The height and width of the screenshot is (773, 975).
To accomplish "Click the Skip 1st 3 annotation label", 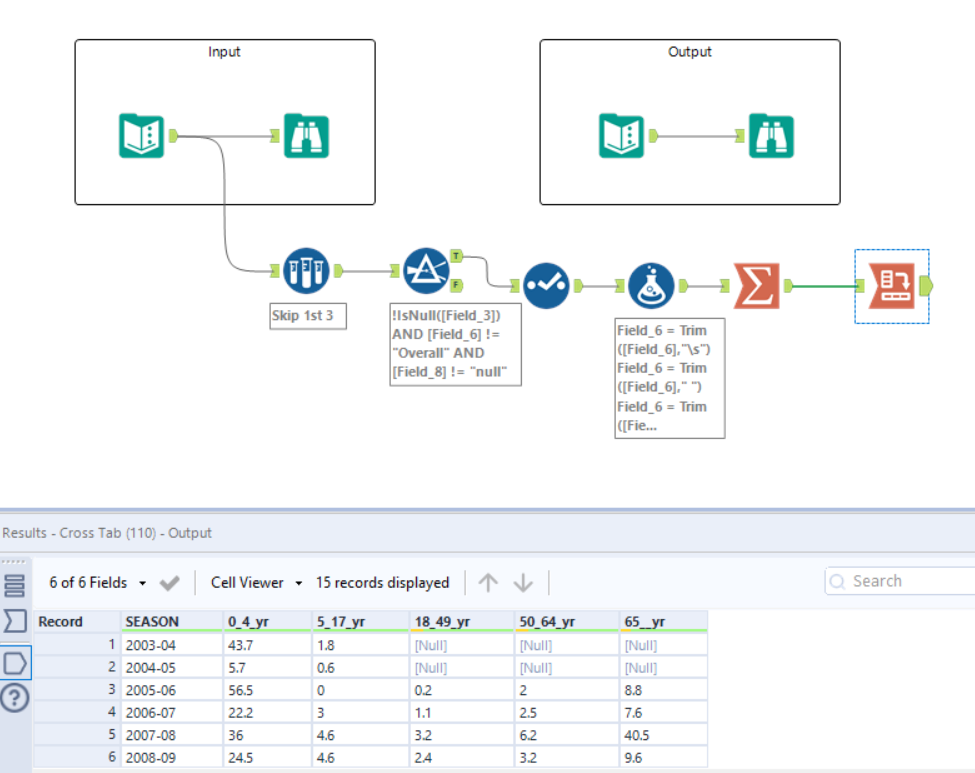I will (308, 316).
